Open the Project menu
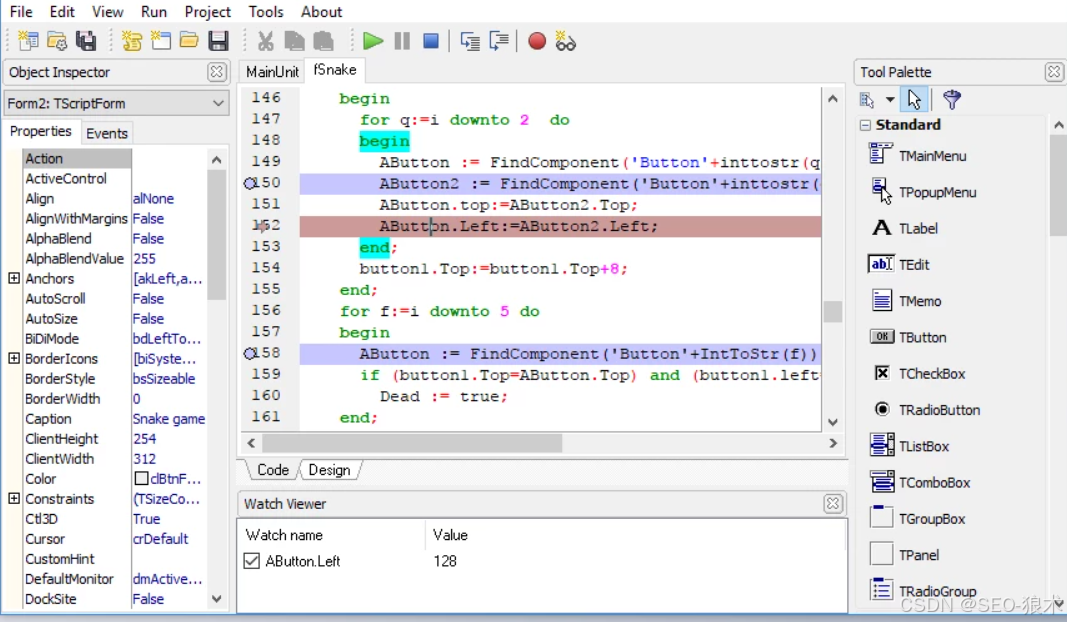The image size is (1067, 622). coord(208,12)
